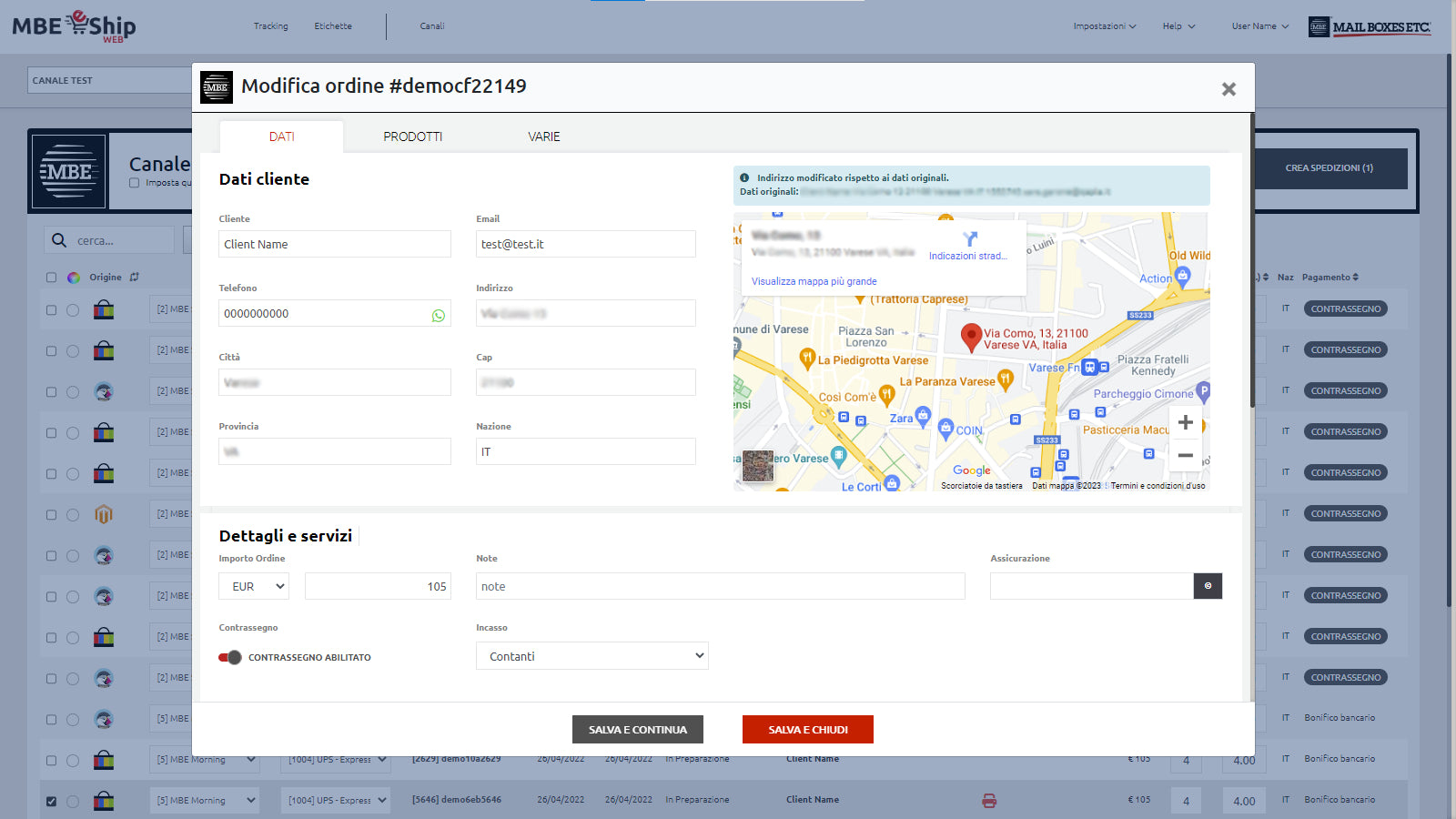The image size is (1456, 819).
Task: Select the radio button in demo6eb5646 row
Action: click(73, 802)
